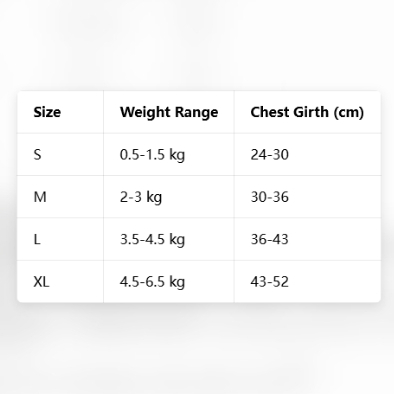Click the word Chest in header
Image resolution: width=394 pixels, height=394 pixels.
(x=268, y=112)
